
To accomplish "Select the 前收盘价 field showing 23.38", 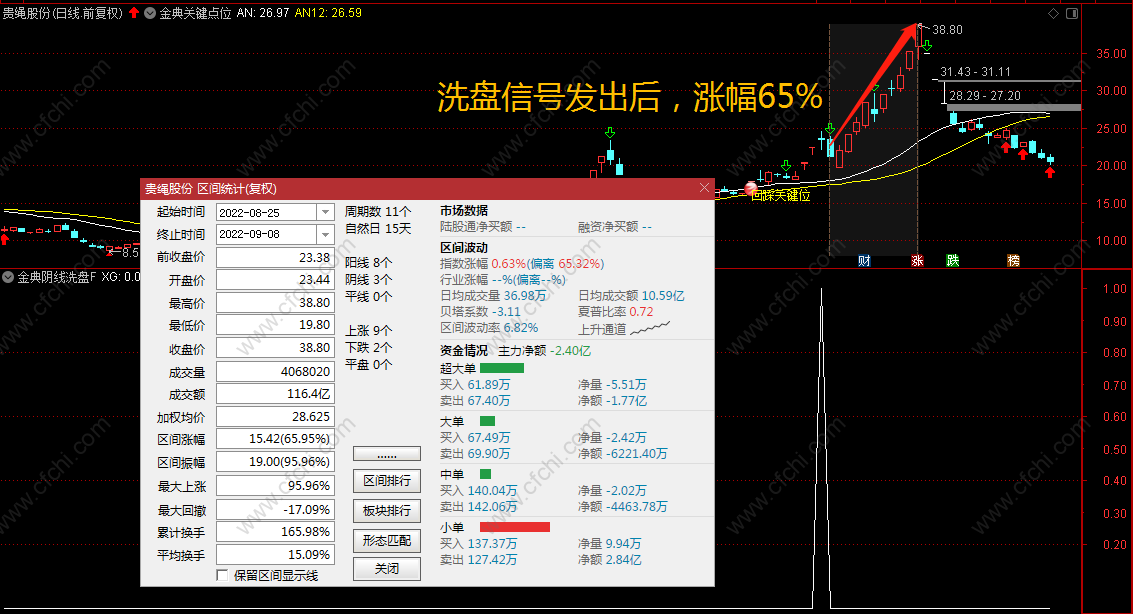I will coord(275,257).
